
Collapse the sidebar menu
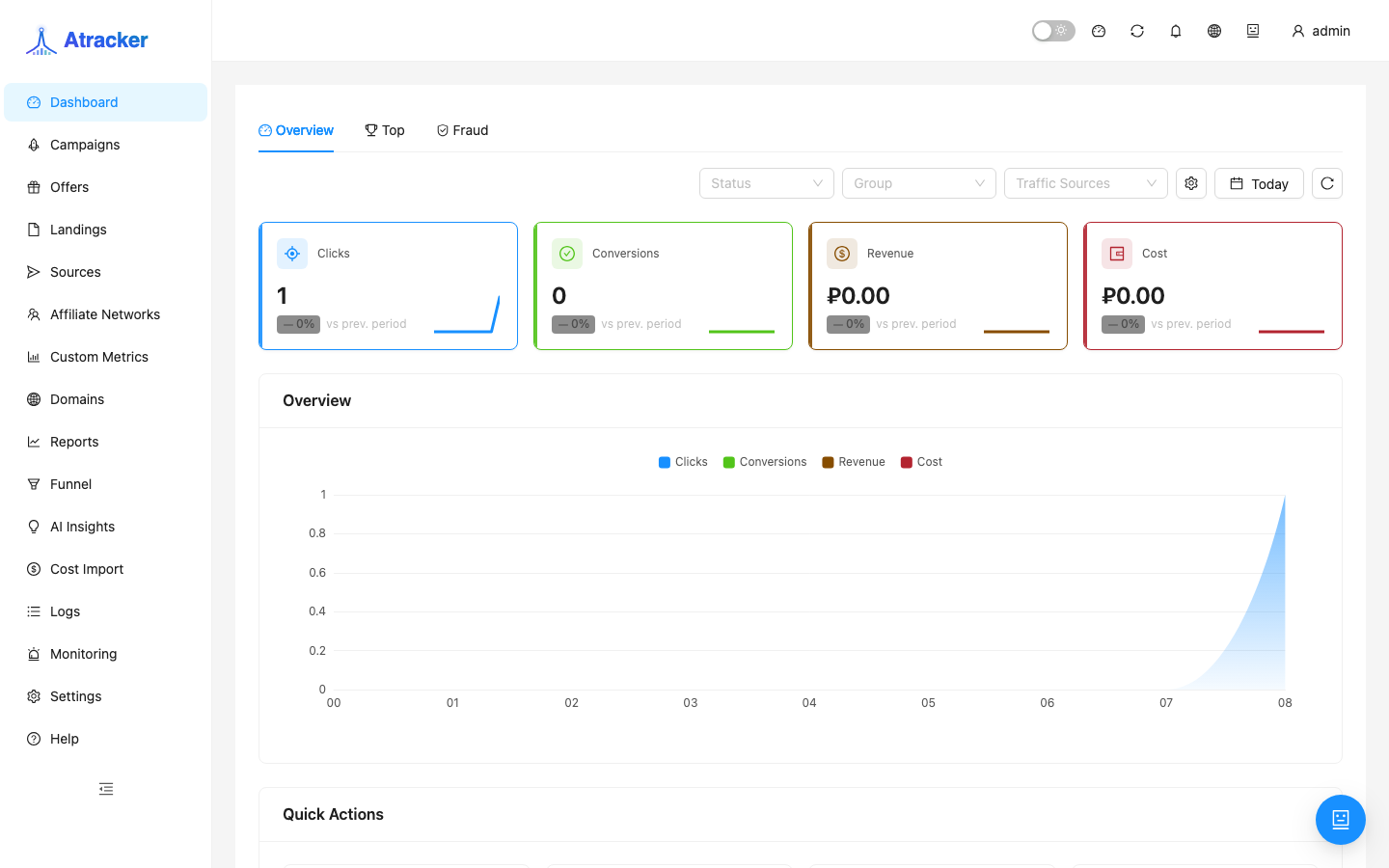[x=106, y=789]
